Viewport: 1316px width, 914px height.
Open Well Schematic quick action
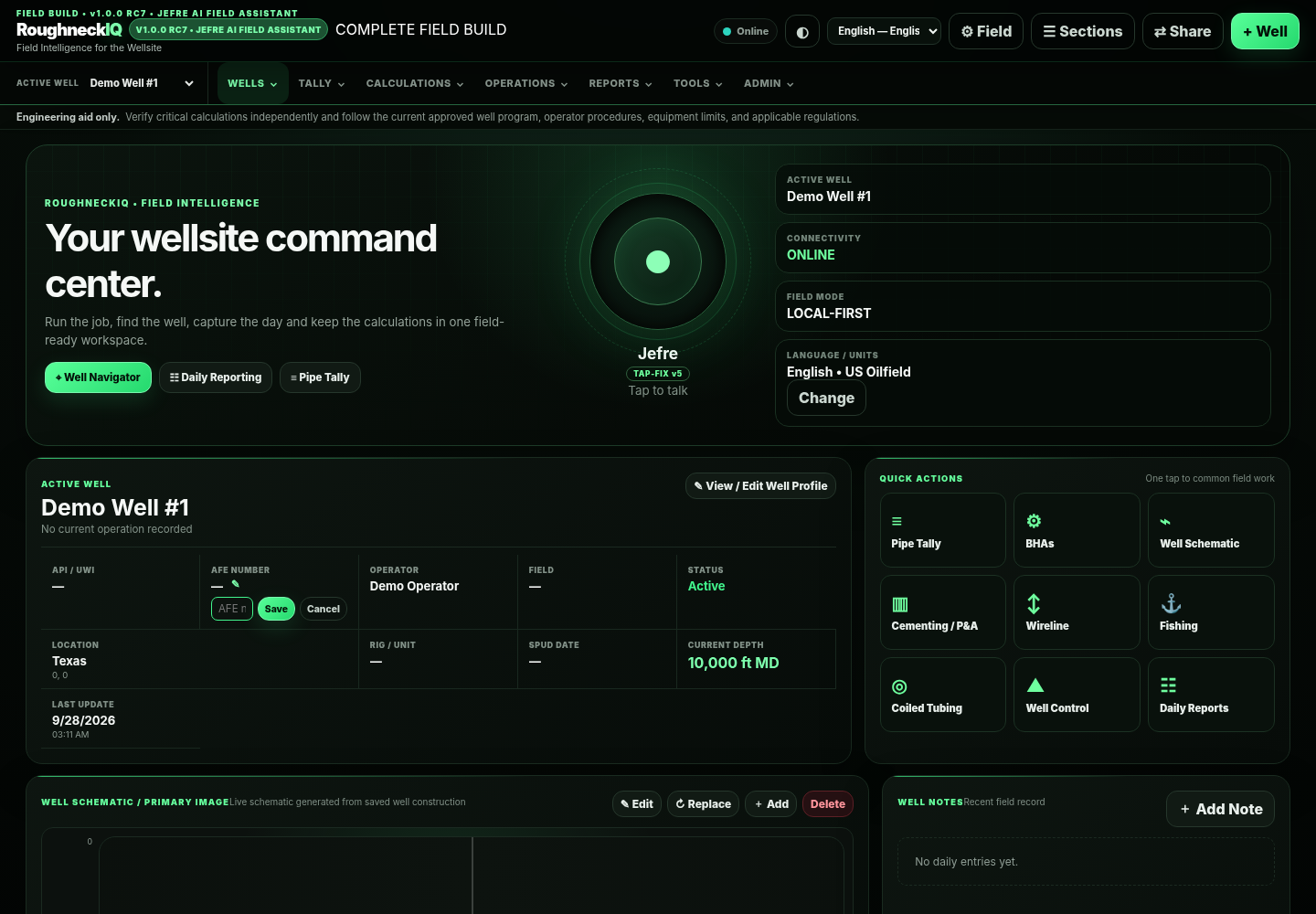[x=1211, y=530]
